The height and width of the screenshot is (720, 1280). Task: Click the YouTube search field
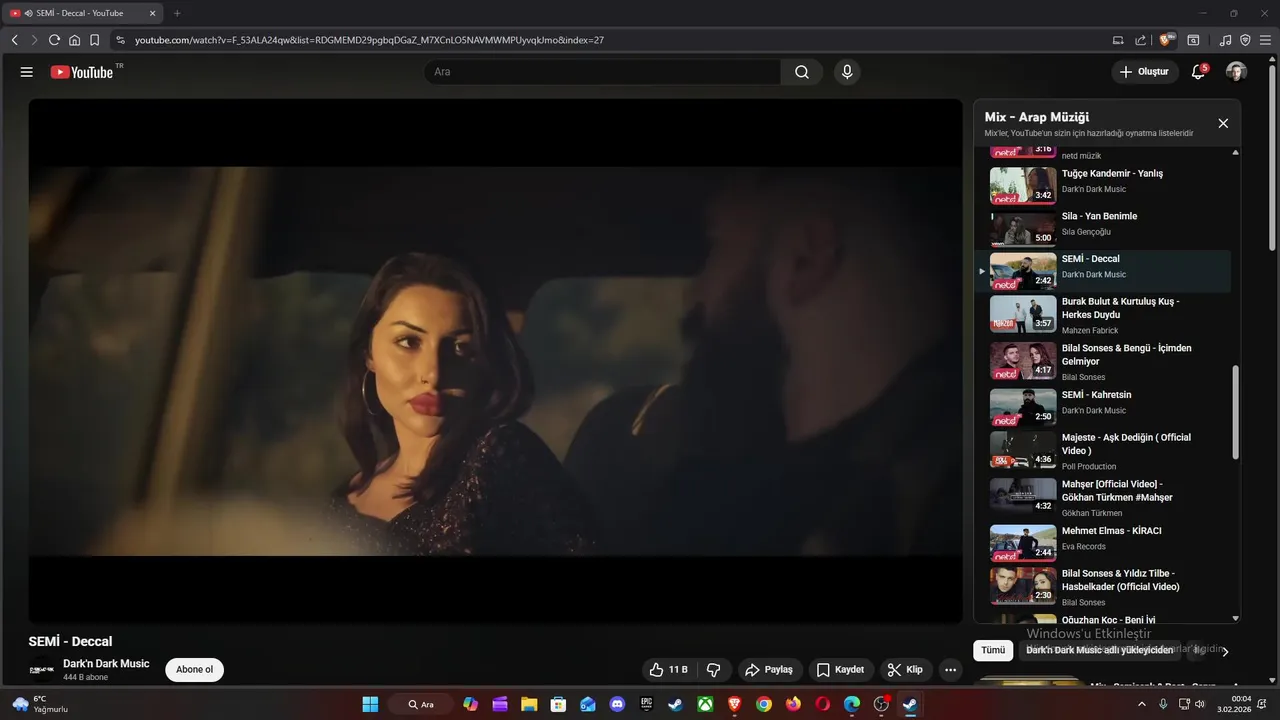point(603,72)
